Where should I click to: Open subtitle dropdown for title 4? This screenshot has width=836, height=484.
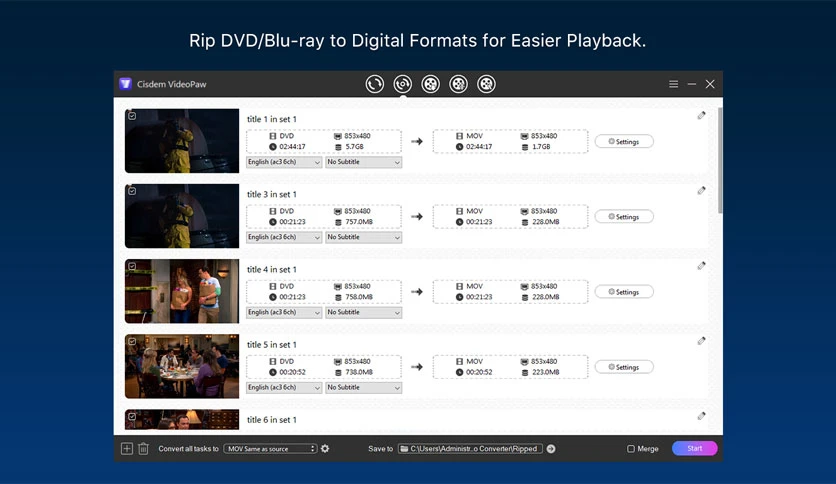click(364, 312)
